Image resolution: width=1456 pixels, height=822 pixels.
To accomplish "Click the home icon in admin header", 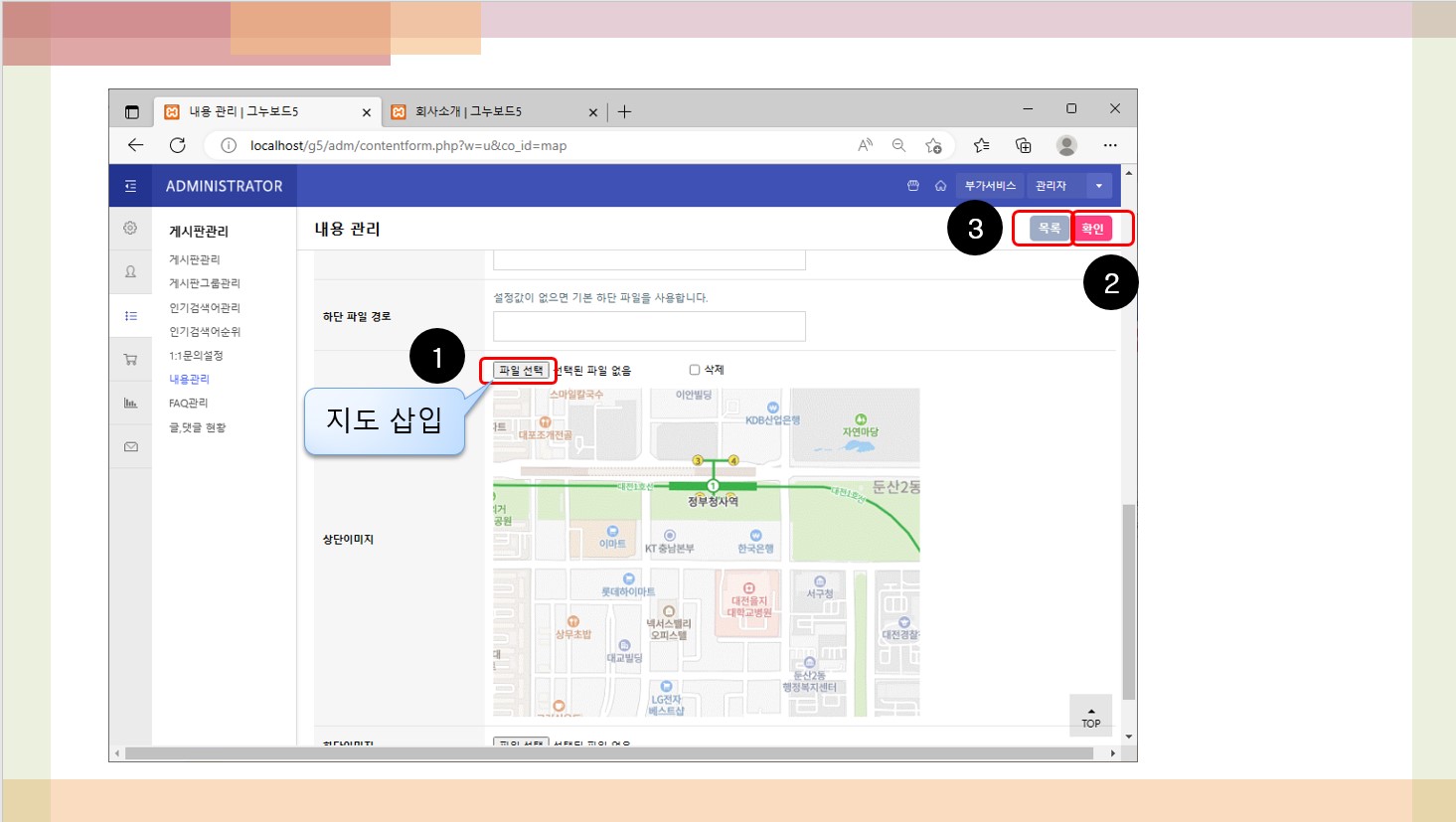I will (940, 186).
